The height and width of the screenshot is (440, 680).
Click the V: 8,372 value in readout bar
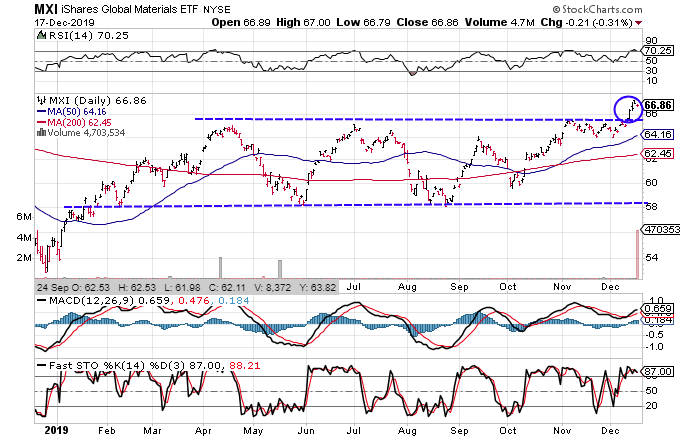click(x=272, y=288)
